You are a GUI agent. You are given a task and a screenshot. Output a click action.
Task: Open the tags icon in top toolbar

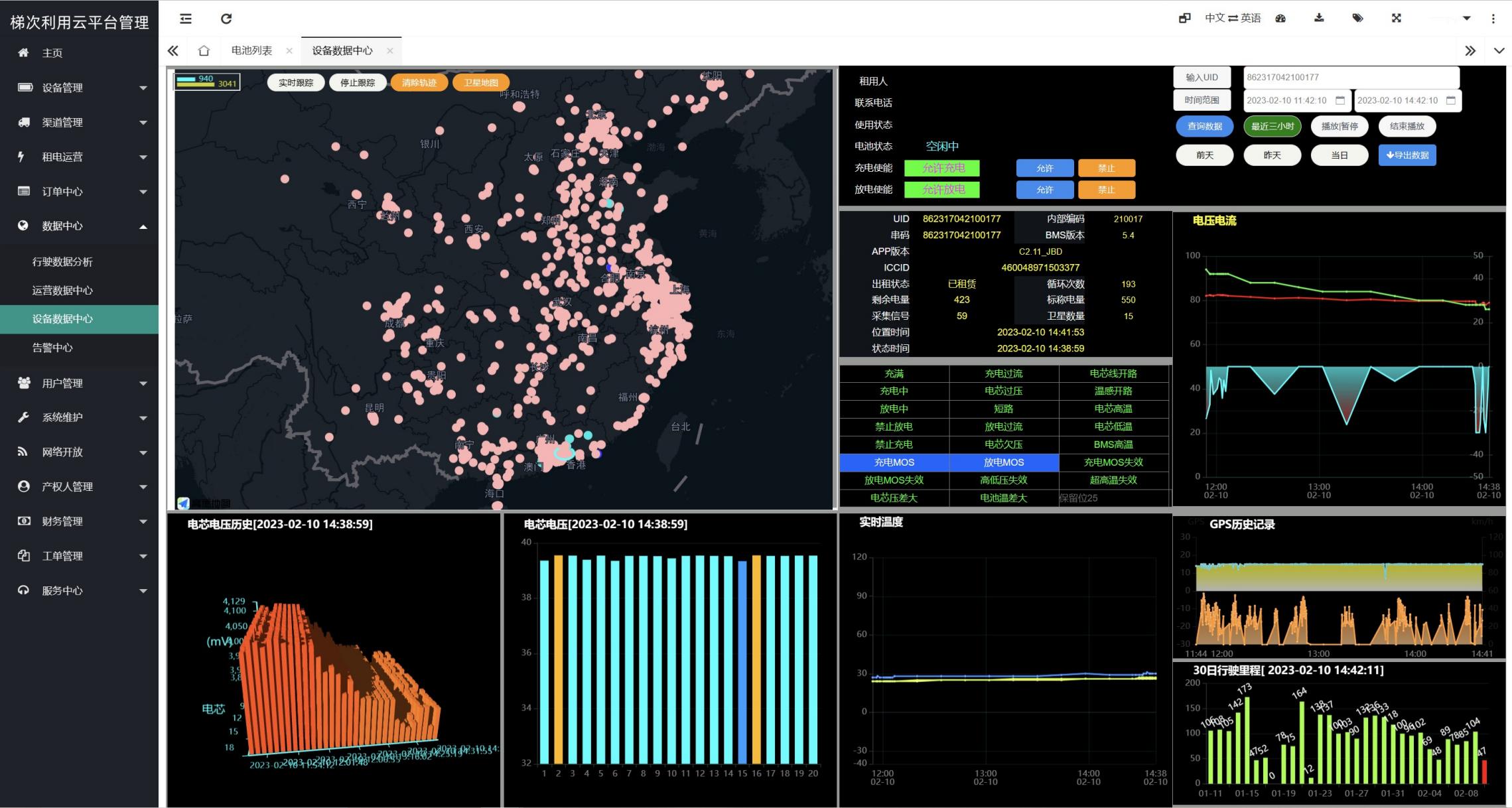(1357, 18)
